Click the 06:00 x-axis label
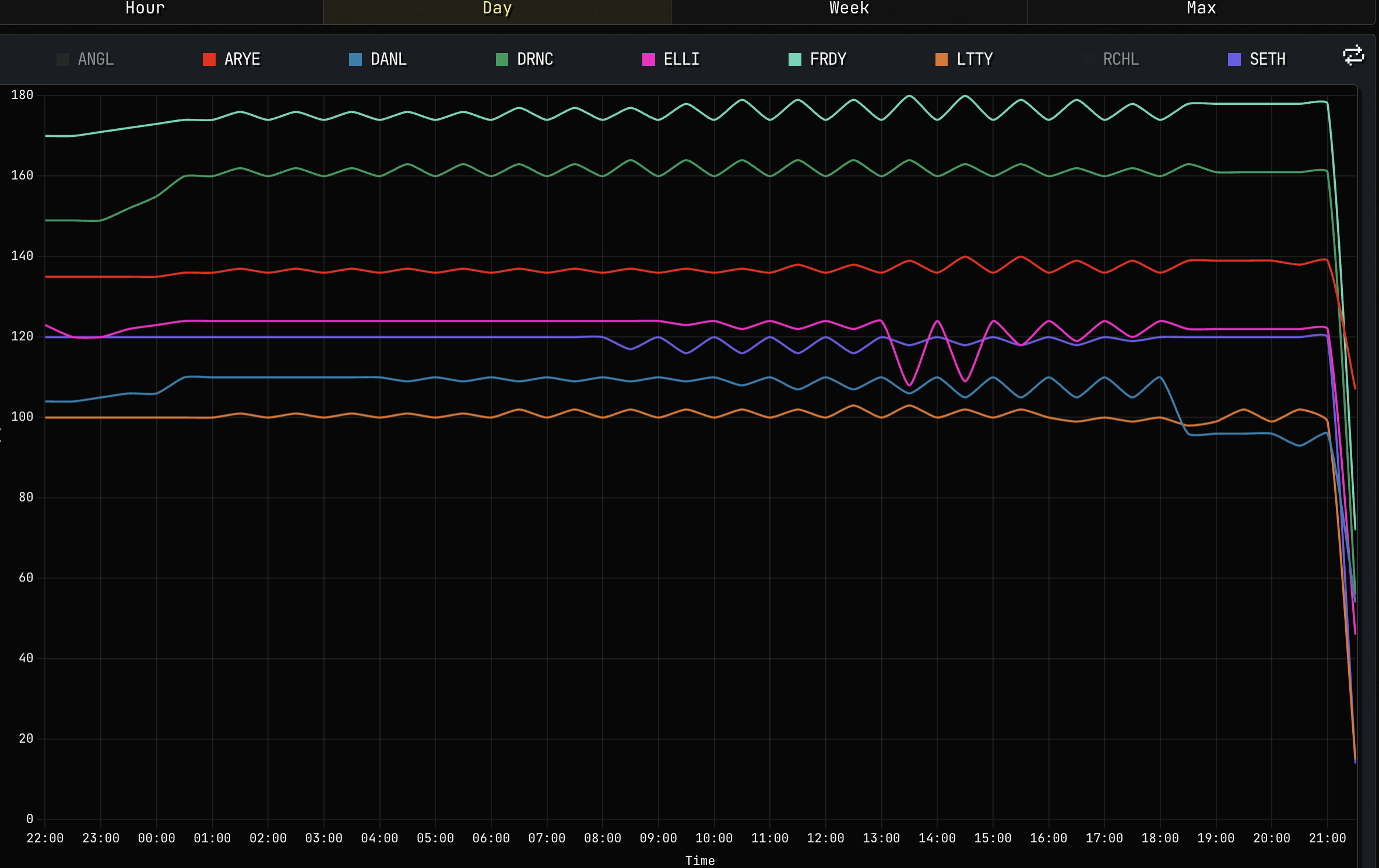The height and width of the screenshot is (868, 1379). click(491, 838)
